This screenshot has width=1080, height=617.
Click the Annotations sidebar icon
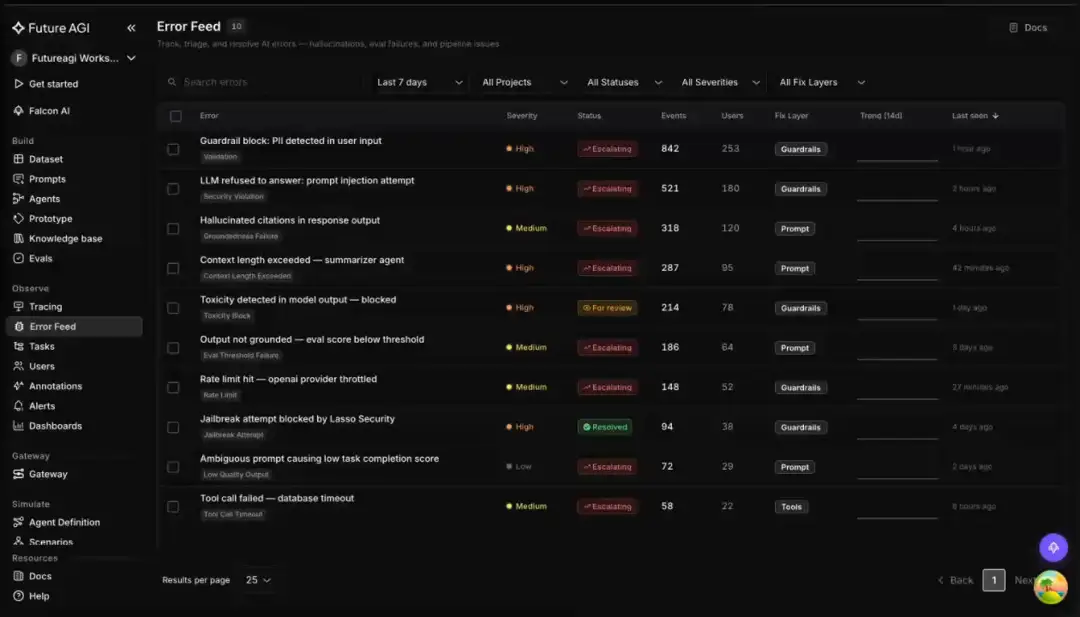click(19, 386)
